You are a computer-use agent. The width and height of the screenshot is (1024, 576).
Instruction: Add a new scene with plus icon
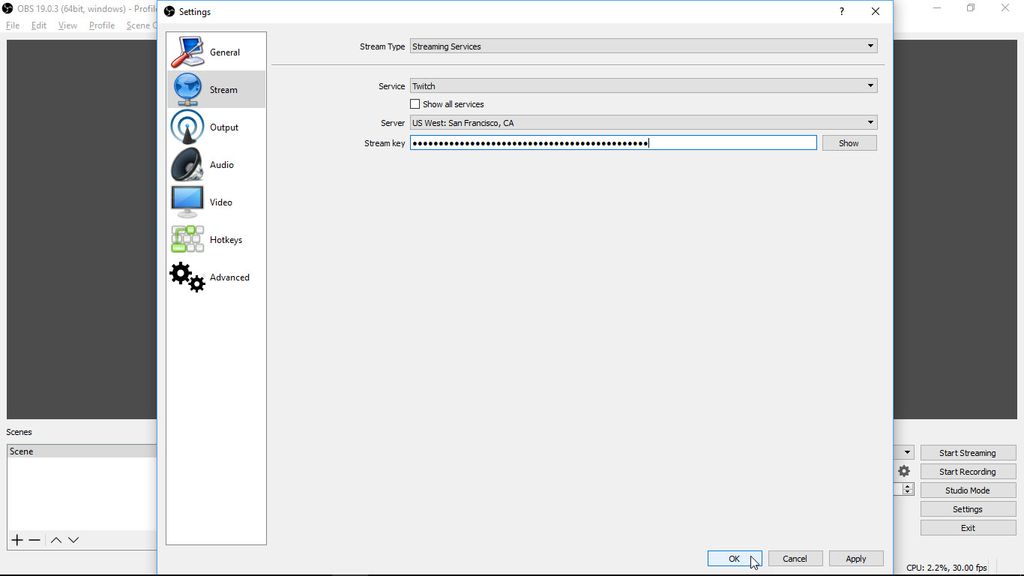[17, 540]
